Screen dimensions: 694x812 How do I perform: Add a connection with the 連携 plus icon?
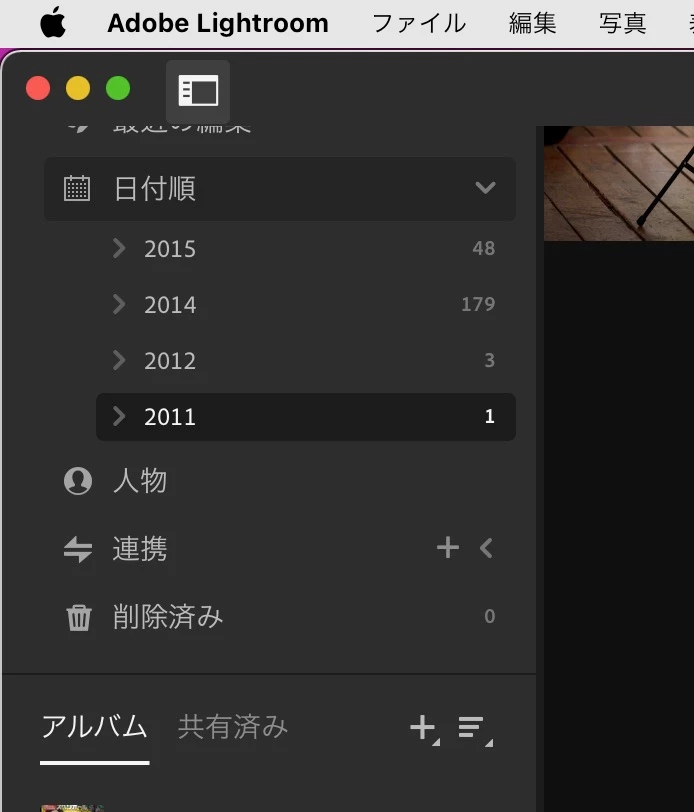[x=448, y=548]
